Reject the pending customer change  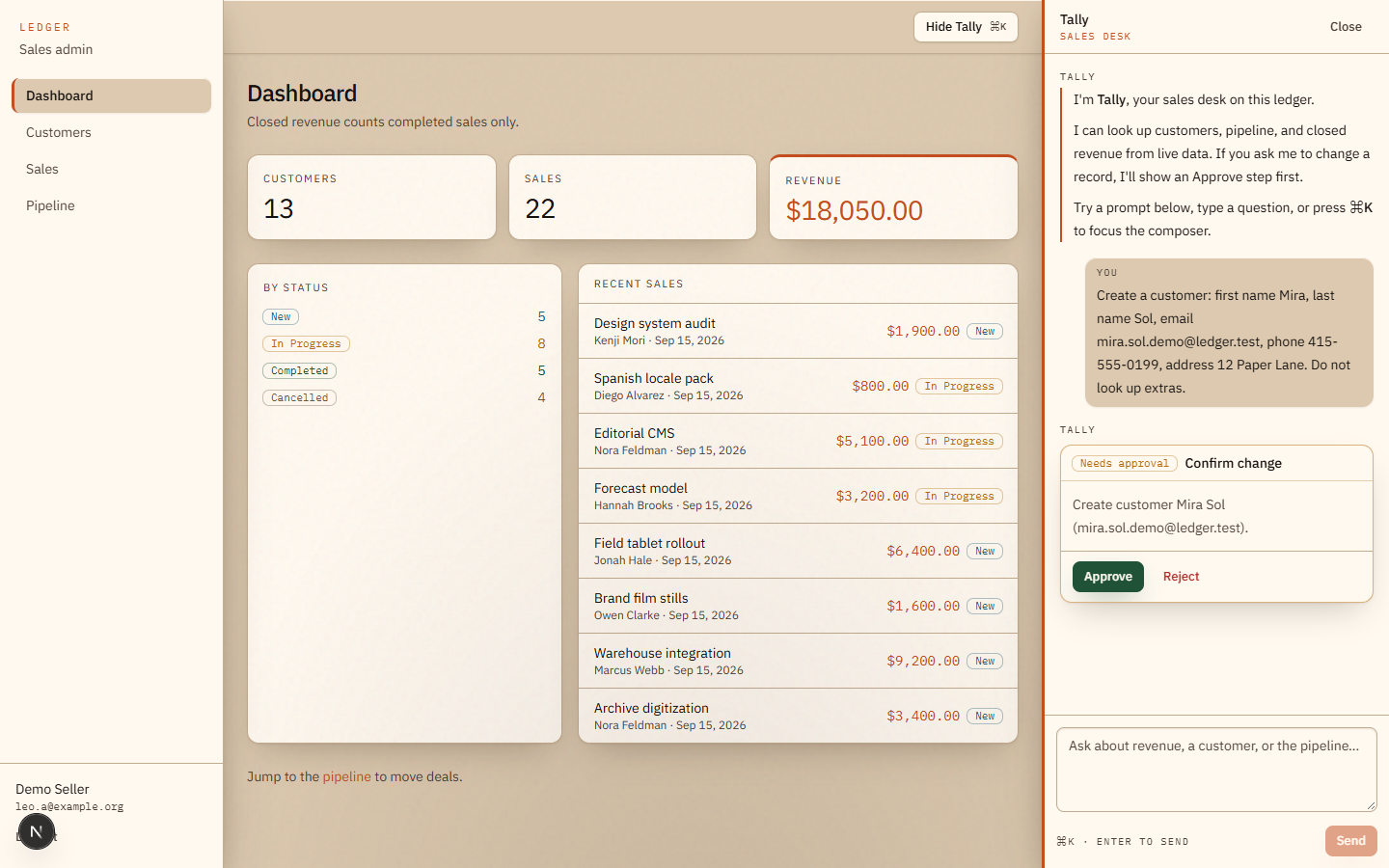click(1181, 577)
